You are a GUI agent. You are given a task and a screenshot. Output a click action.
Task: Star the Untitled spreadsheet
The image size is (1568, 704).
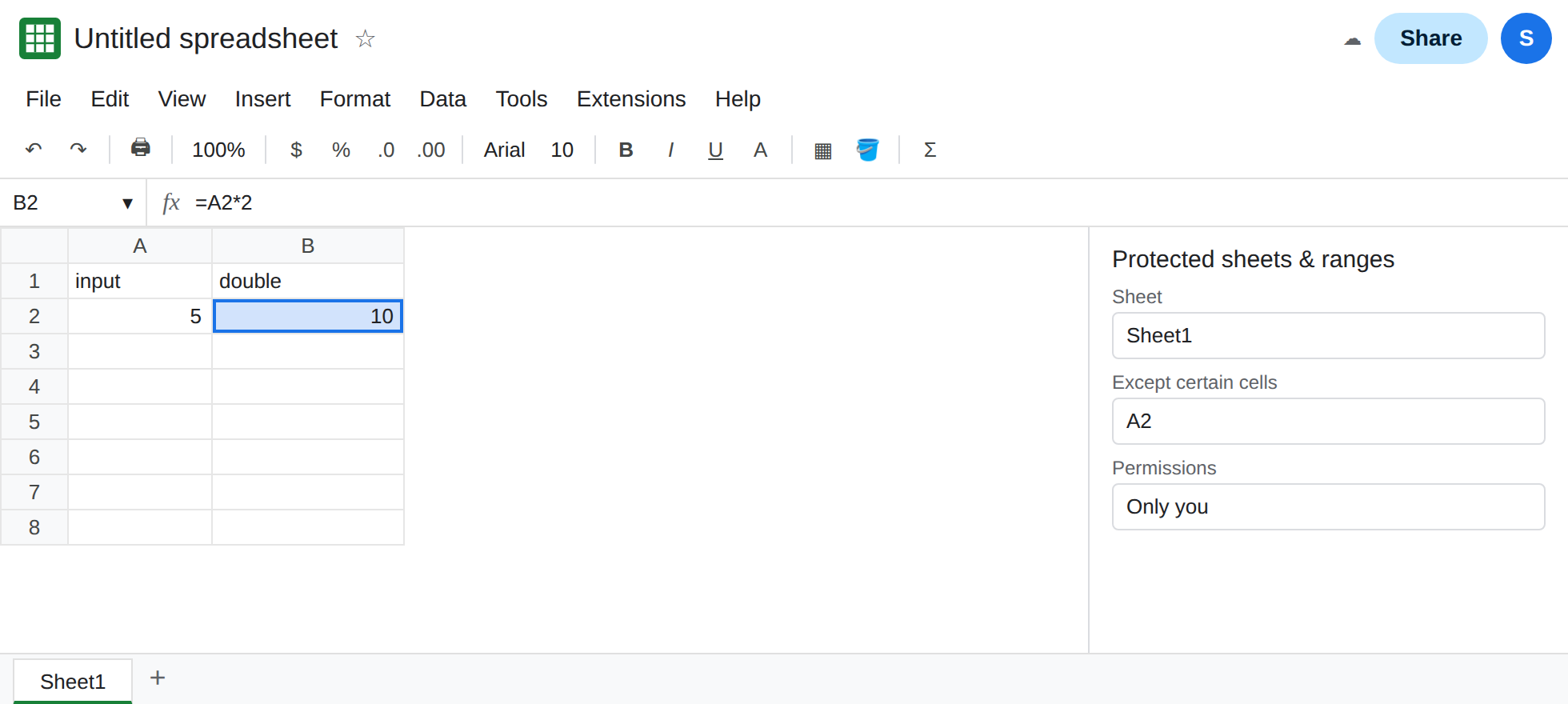366,38
